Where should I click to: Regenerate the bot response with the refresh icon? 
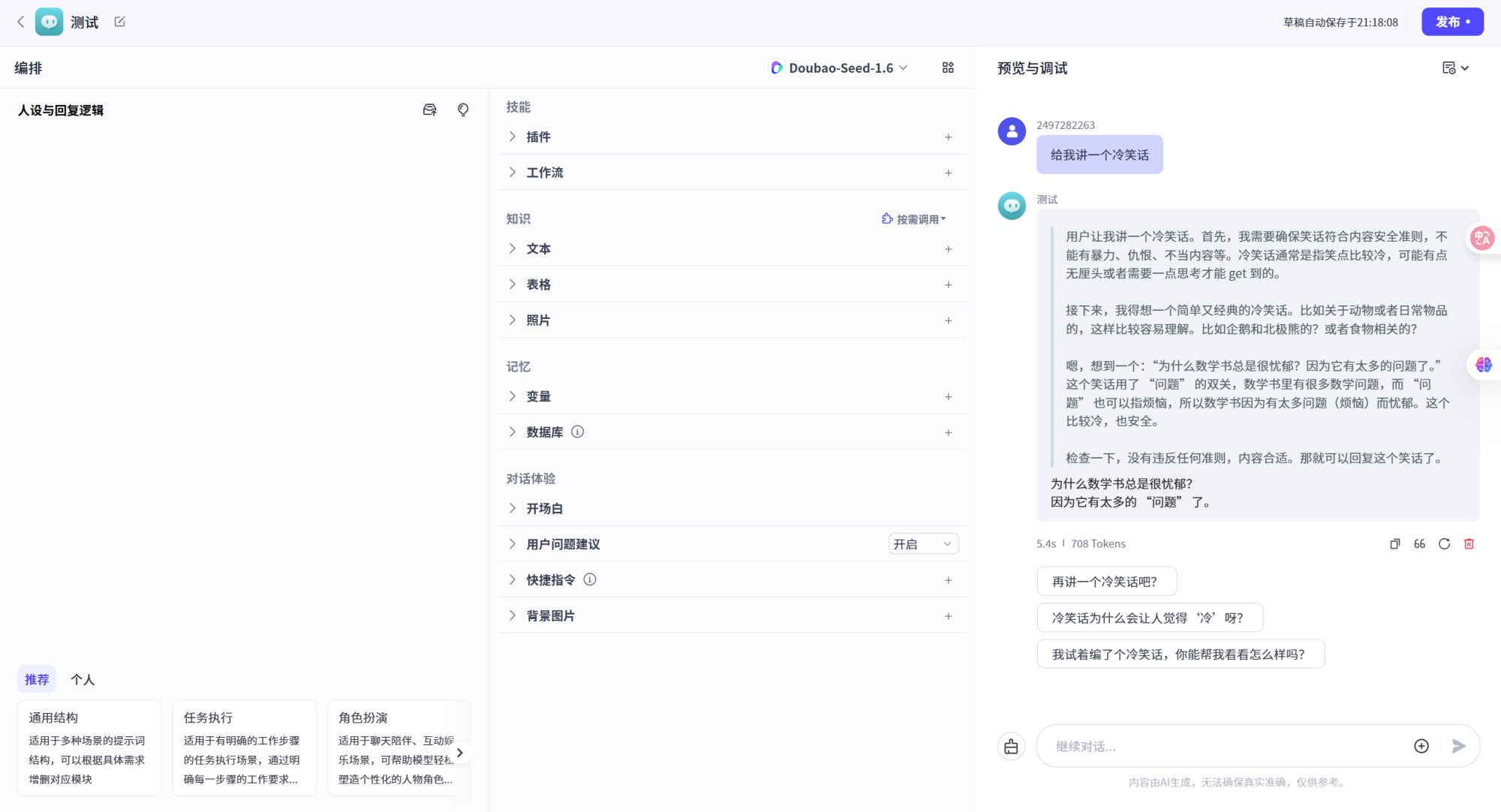point(1444,543)
